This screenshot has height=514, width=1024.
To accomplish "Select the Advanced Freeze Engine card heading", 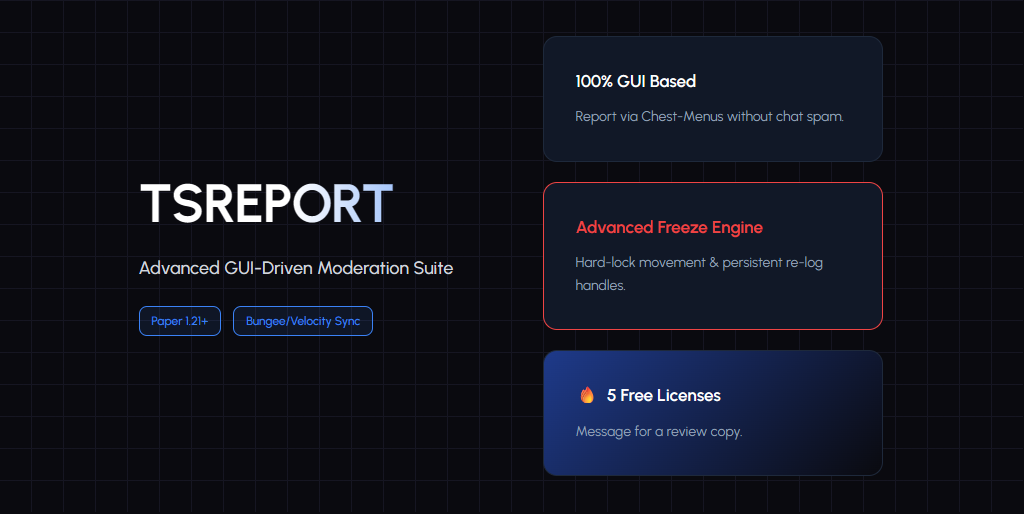I will coord(669,227).
